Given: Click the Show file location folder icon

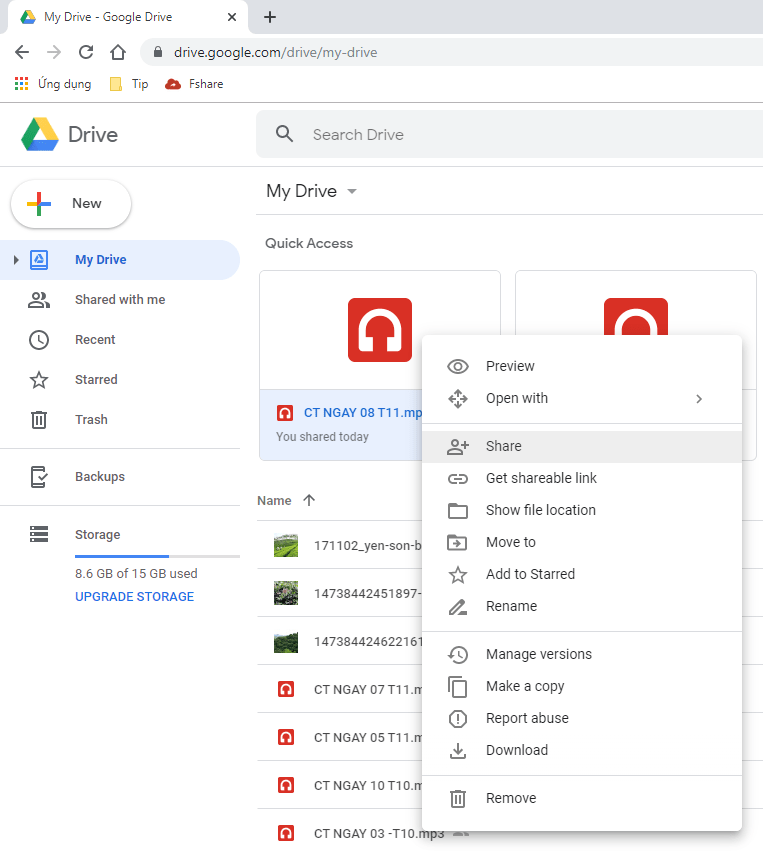Looking at the screenshot, I should (x=458, y=510).
